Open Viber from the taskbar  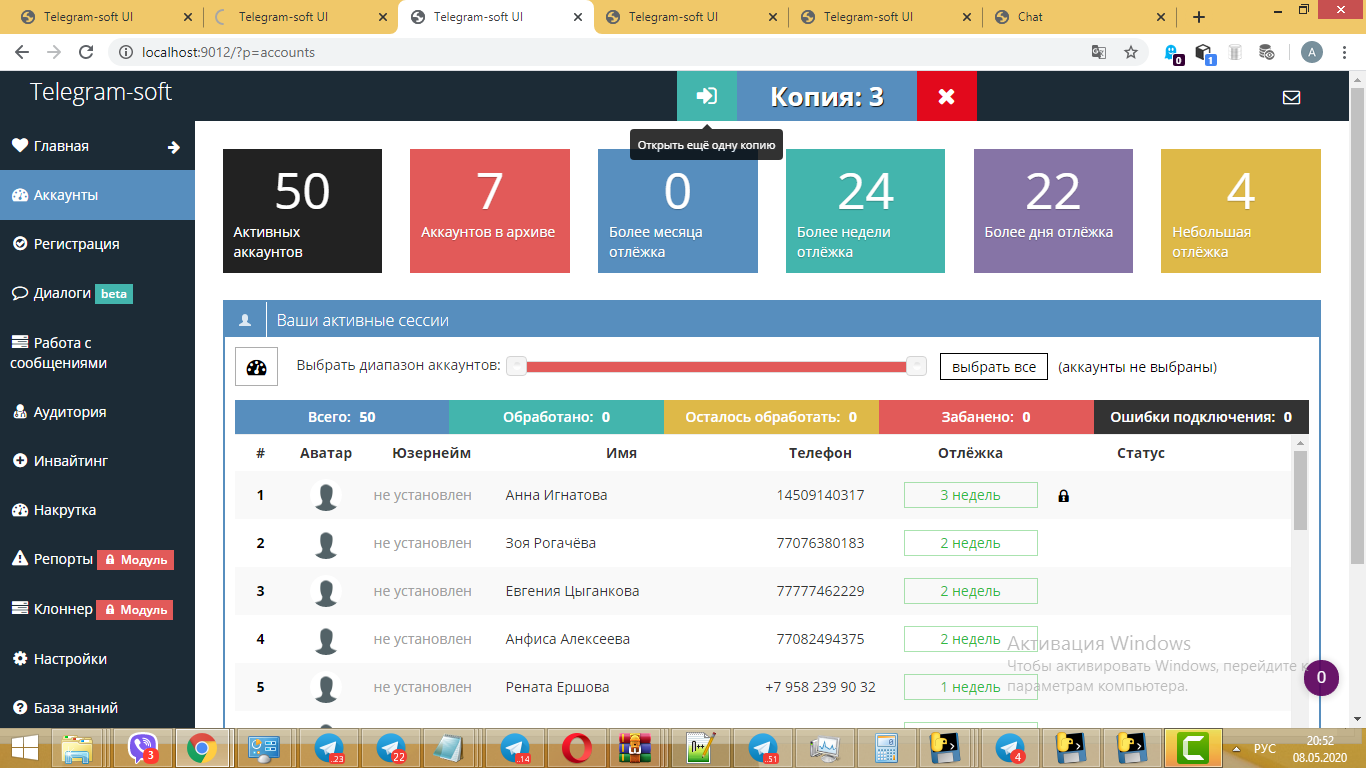pyautogui.click(x=143, y=748)
